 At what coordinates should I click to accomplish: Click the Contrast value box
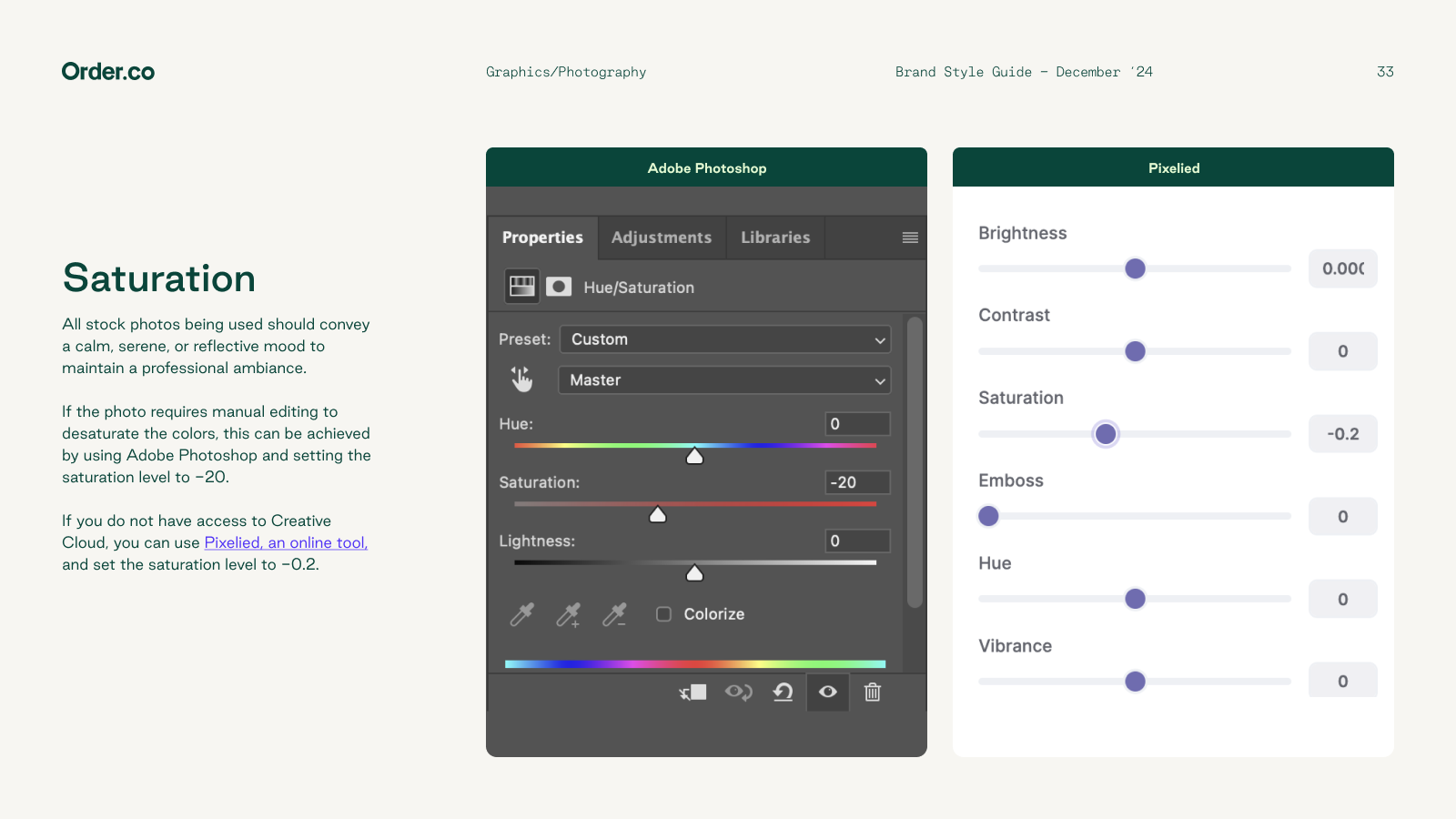[1343, 351]
